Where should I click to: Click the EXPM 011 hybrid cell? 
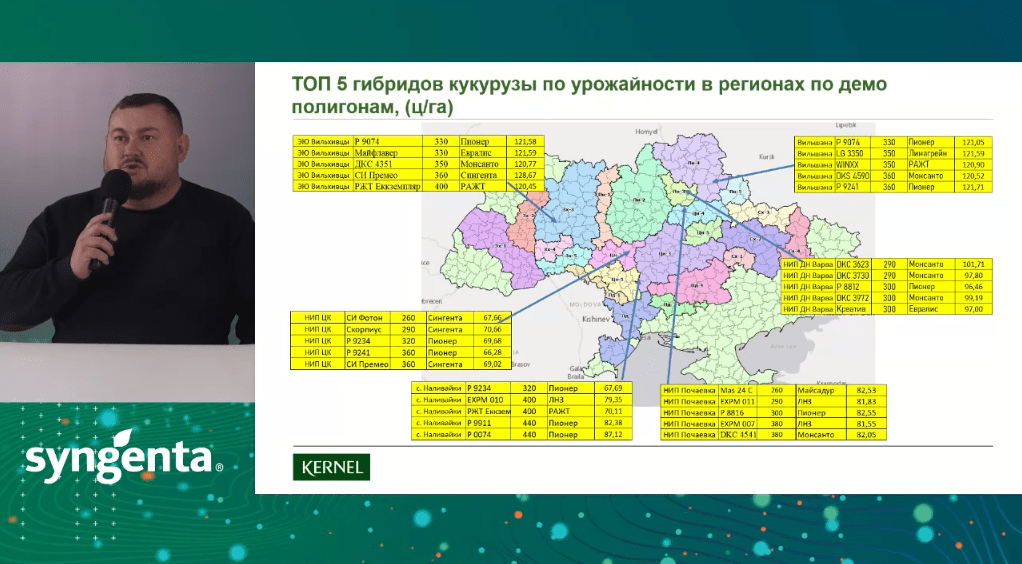[738, 401]
